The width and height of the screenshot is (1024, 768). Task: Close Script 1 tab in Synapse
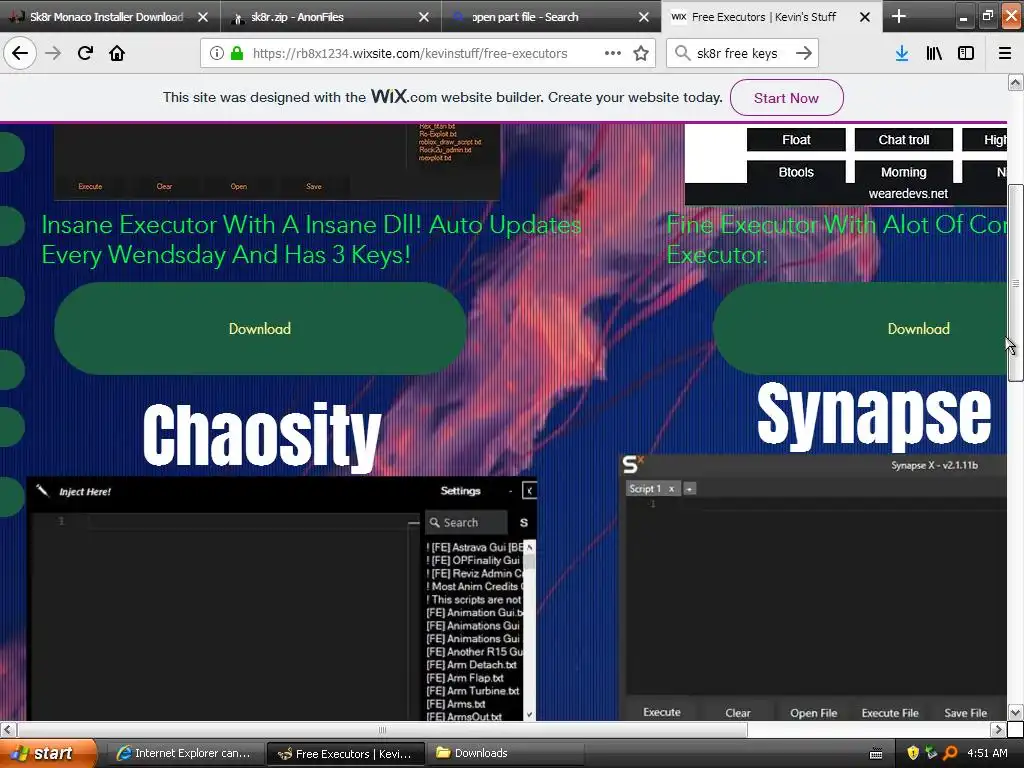click(x=671, y=488)
